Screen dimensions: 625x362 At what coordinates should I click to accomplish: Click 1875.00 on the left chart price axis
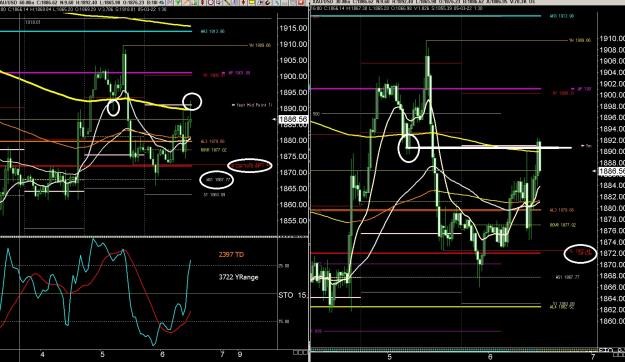293,156
